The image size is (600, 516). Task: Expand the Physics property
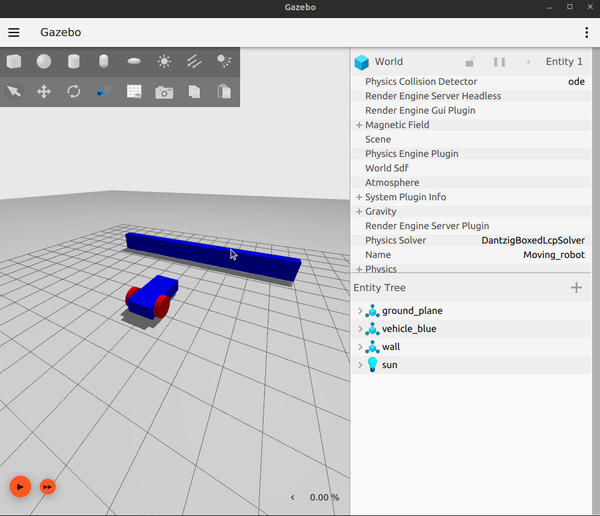tap(359, 269)
